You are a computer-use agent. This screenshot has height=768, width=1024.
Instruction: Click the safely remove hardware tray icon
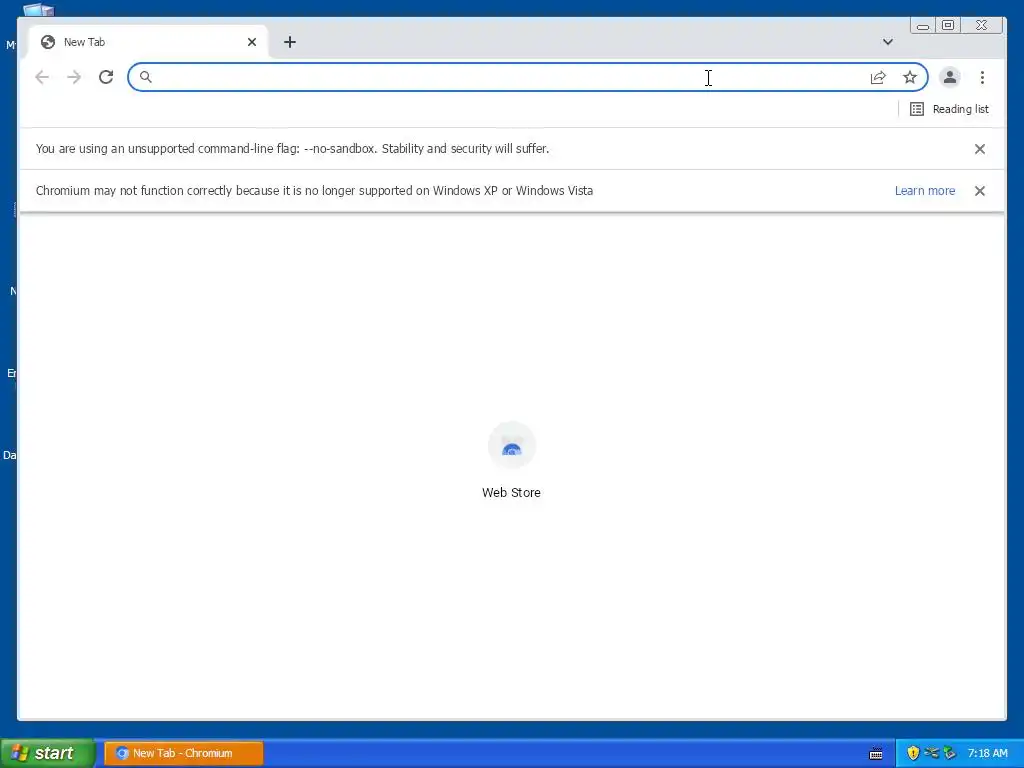(x=950, y=753)
